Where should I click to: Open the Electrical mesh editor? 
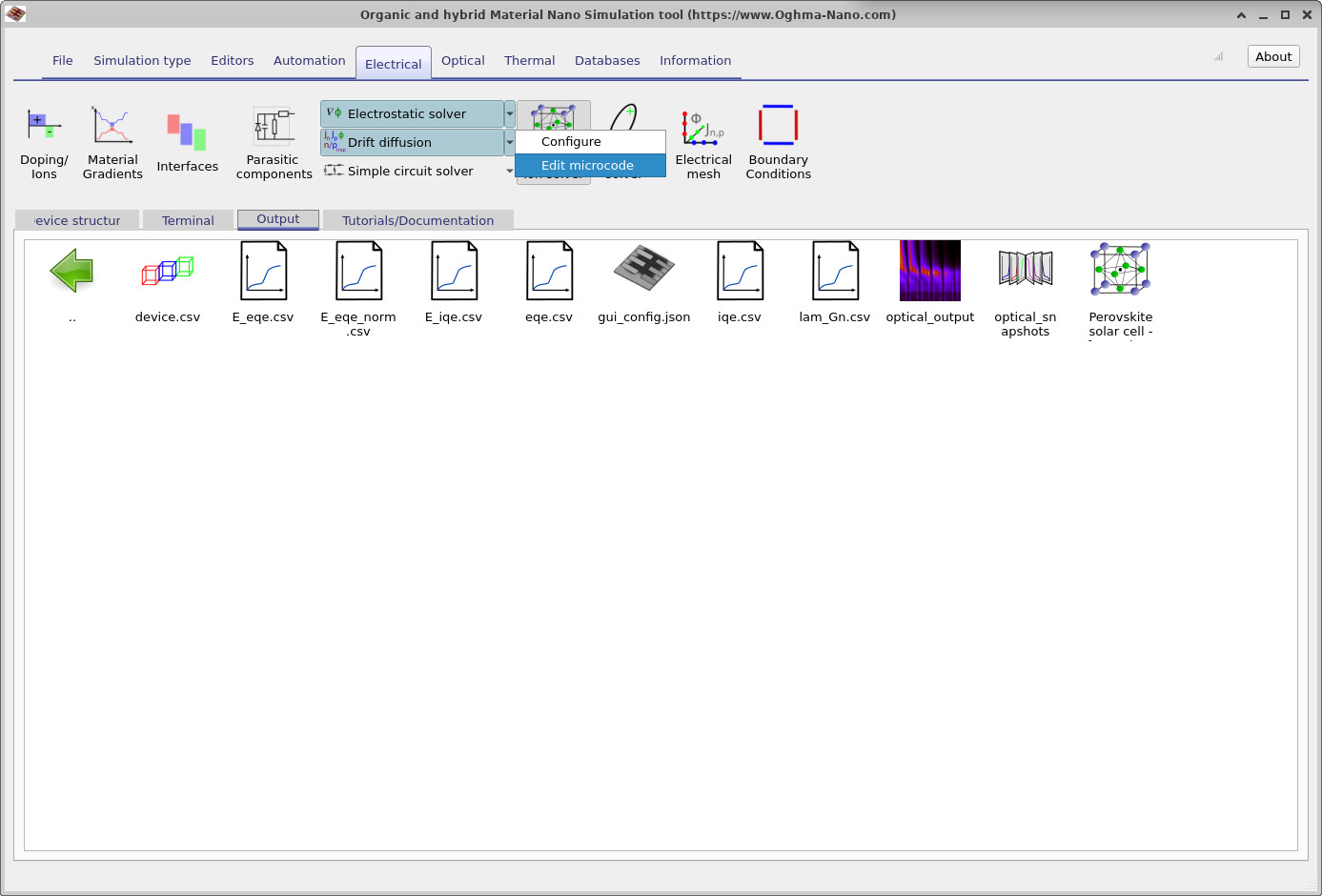point(703,142)
